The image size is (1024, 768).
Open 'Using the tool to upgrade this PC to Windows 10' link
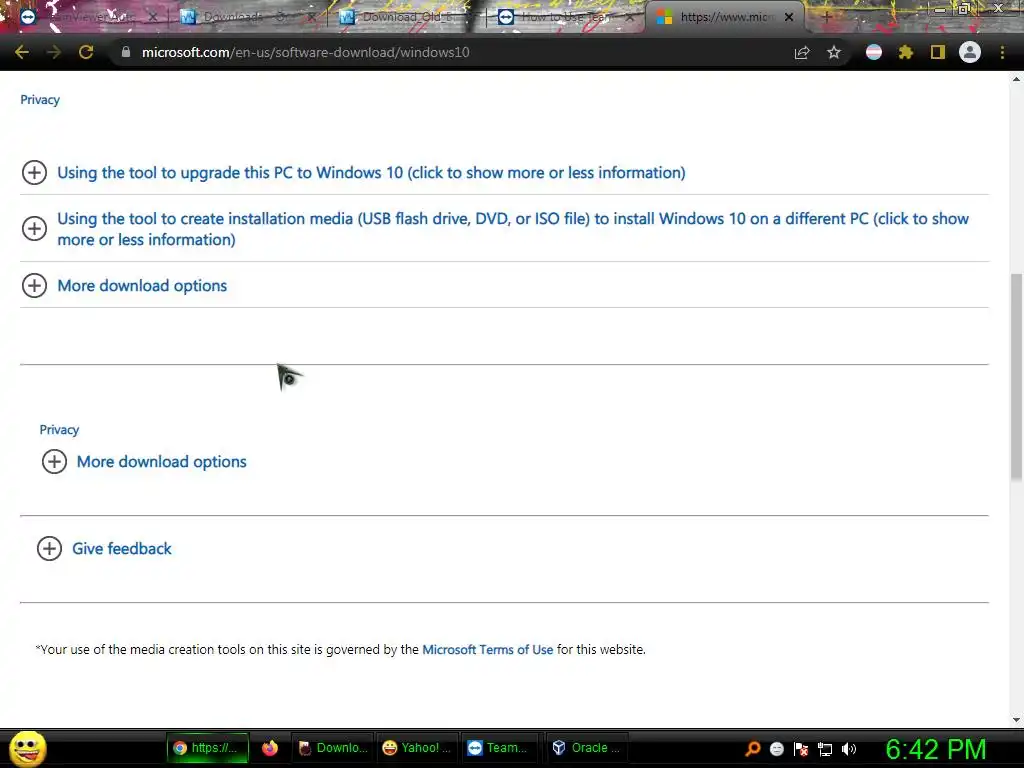click(371, 172)
